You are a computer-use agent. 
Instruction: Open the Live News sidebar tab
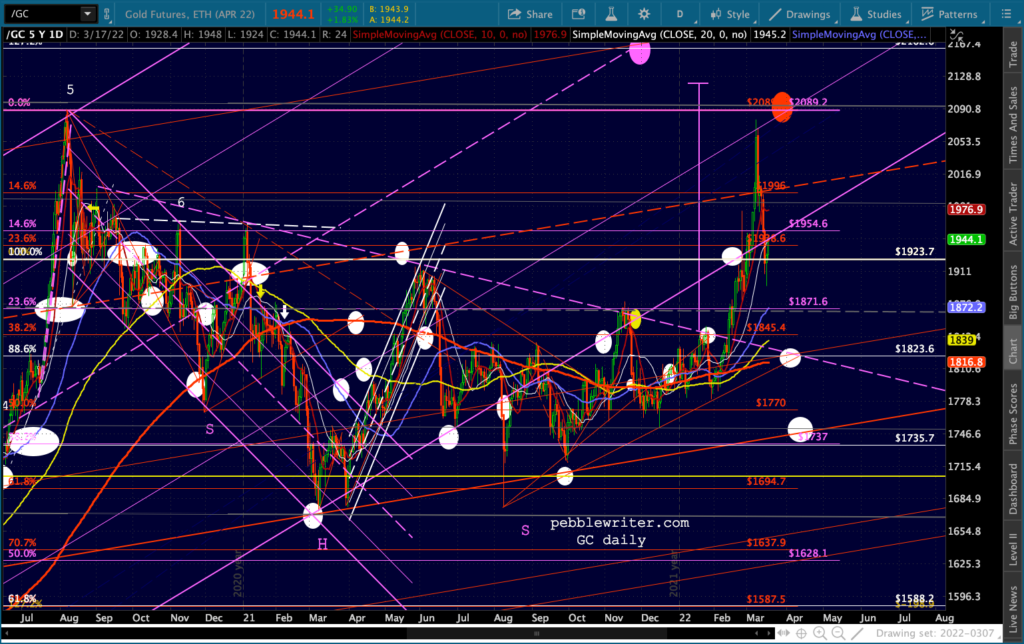[x=1013, y=609]
